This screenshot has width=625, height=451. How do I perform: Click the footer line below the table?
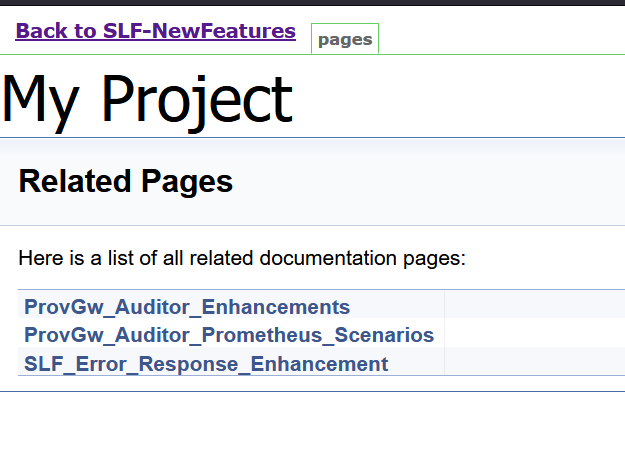point(312,391)
